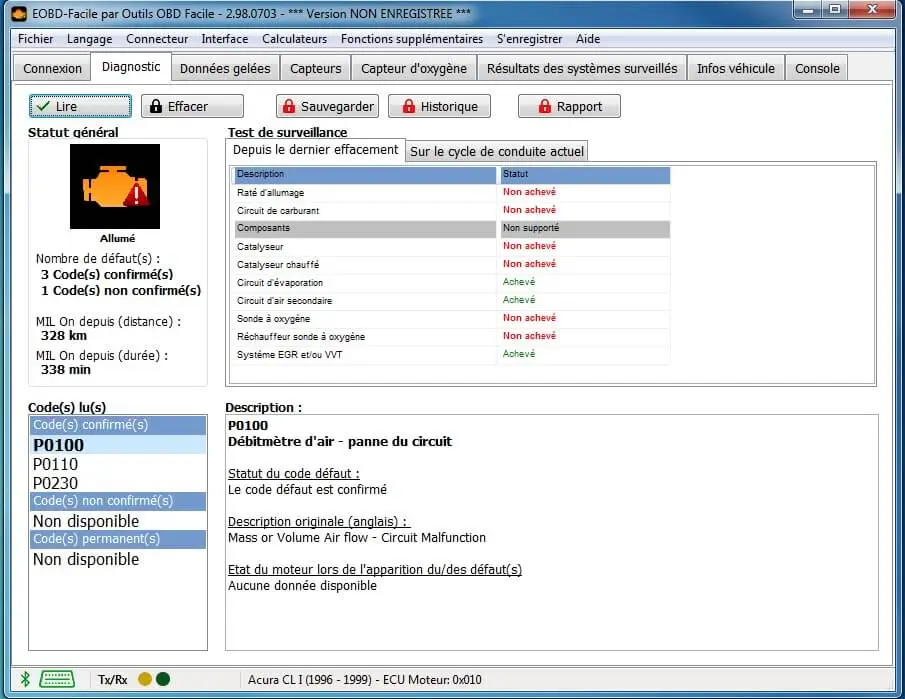This screenshot has height=699, width=905.
Task: Select fault code P0110
Action: point(118,464)
